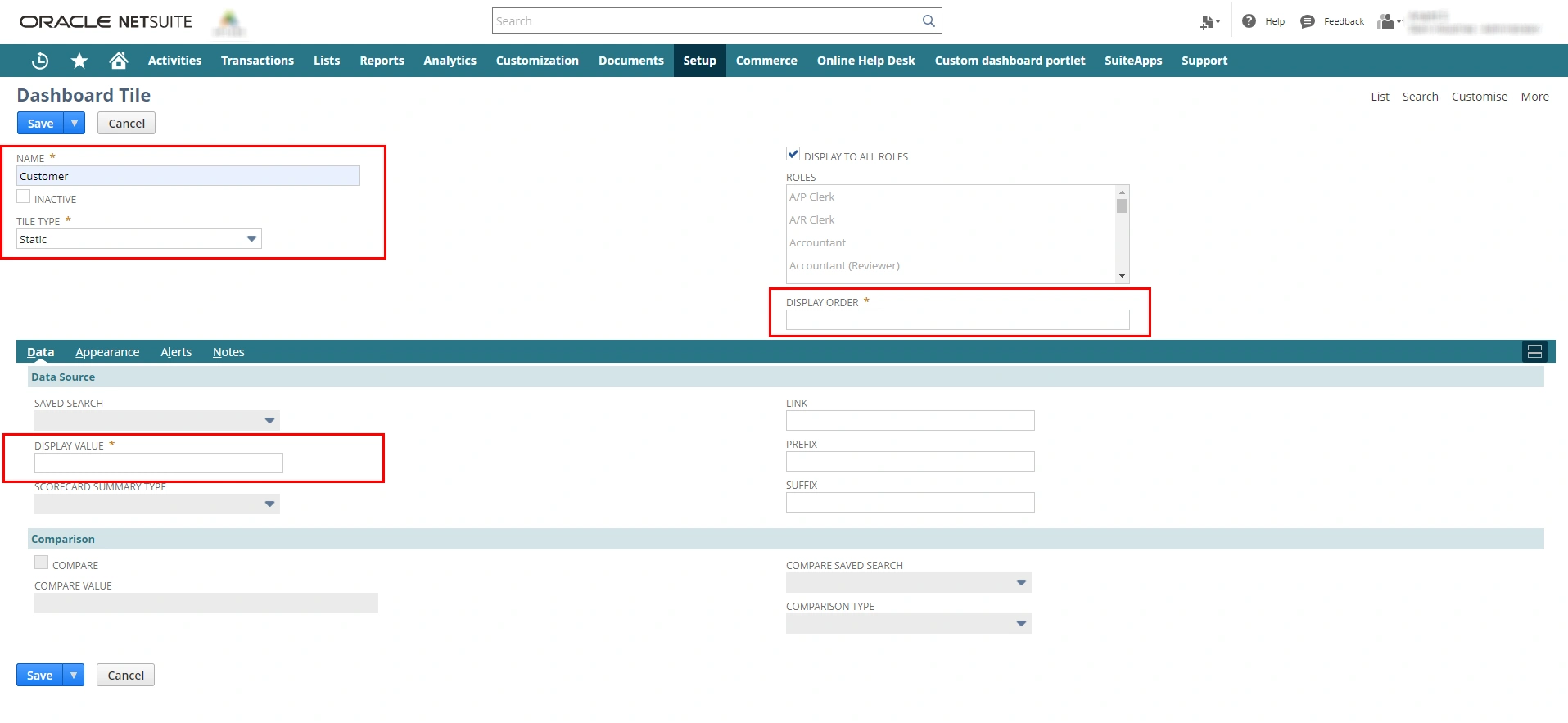
Task: Click the Prefix input field
Action: (911, 462)
